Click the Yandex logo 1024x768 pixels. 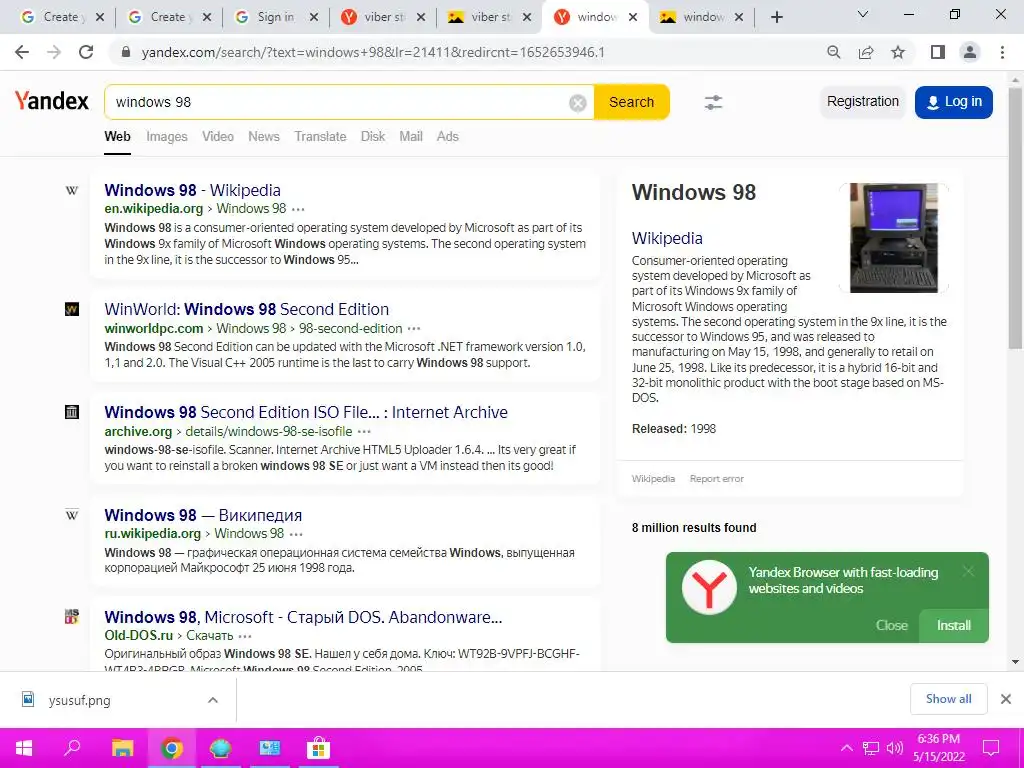point(52,101)
